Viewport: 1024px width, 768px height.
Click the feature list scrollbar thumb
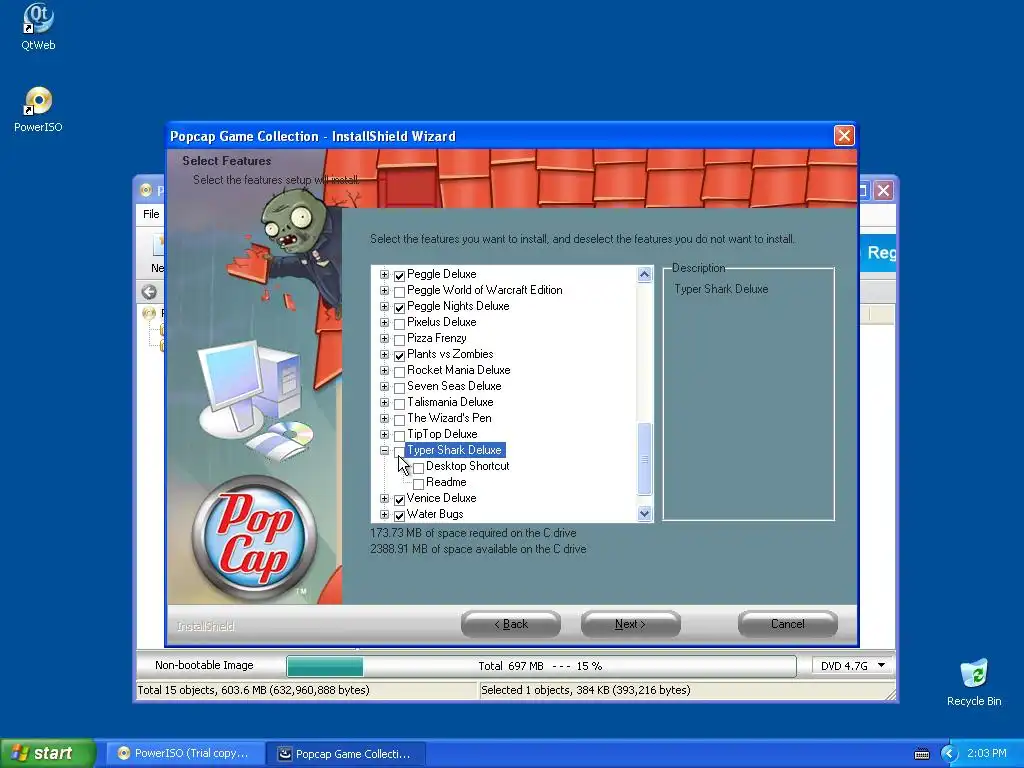point(645,459)
